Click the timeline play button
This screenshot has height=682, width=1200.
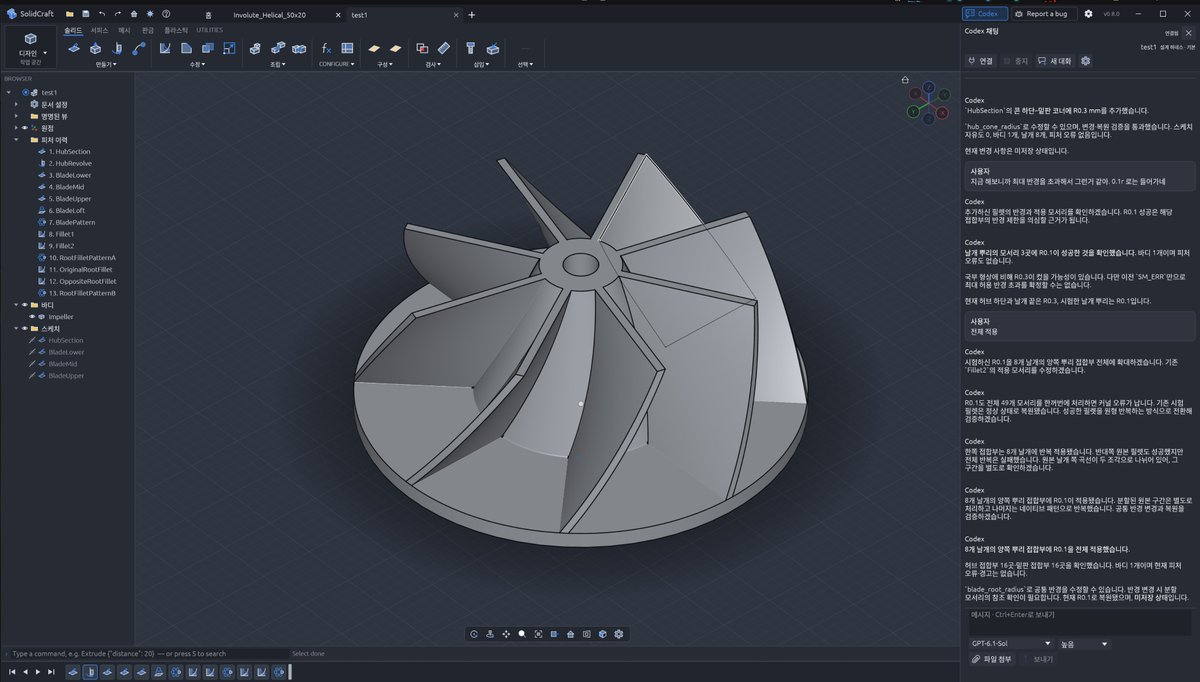tap(38, 672)
